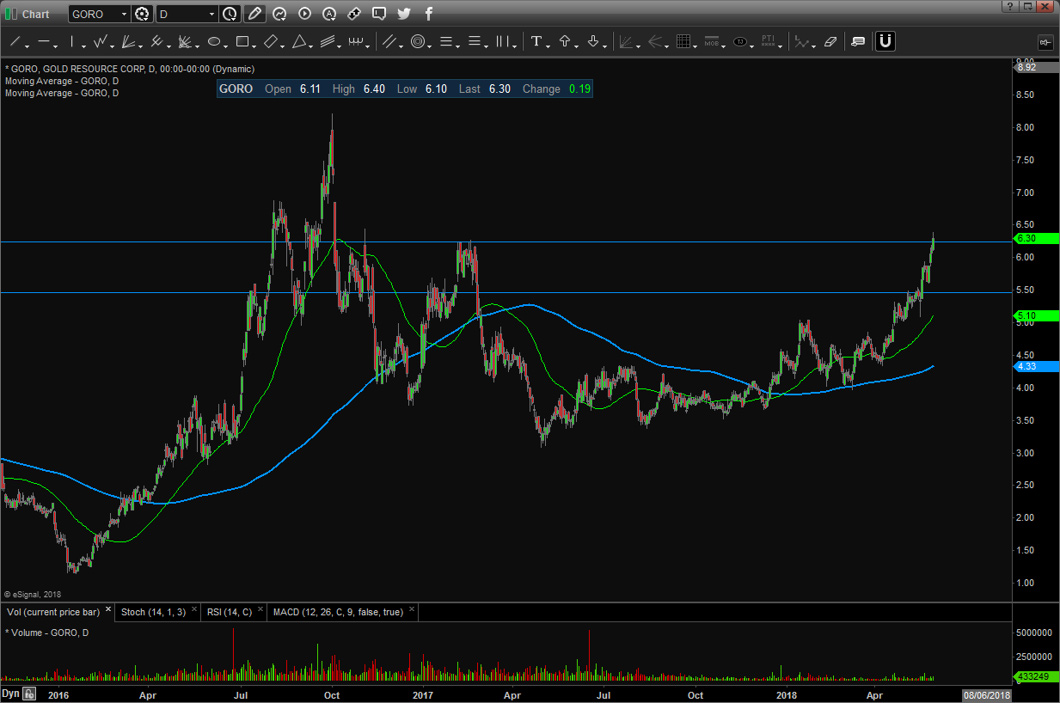The image size is (1060, 703).
Task: Click the blue 4.33 moving average marker
Action: coord(1036,366)
